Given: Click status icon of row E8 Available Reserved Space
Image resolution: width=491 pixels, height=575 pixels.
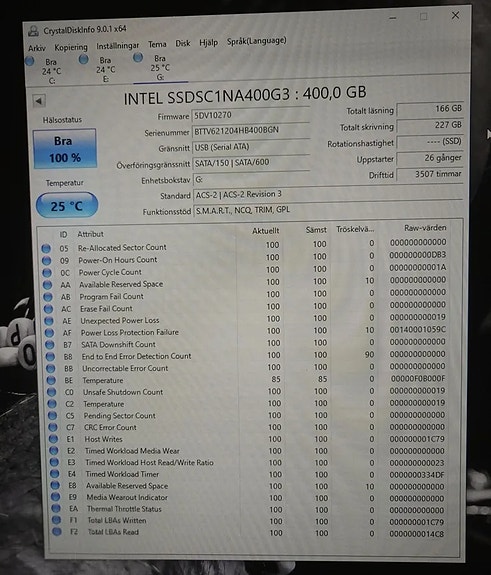Looking at the screenshot, I should tap(55, 486).
